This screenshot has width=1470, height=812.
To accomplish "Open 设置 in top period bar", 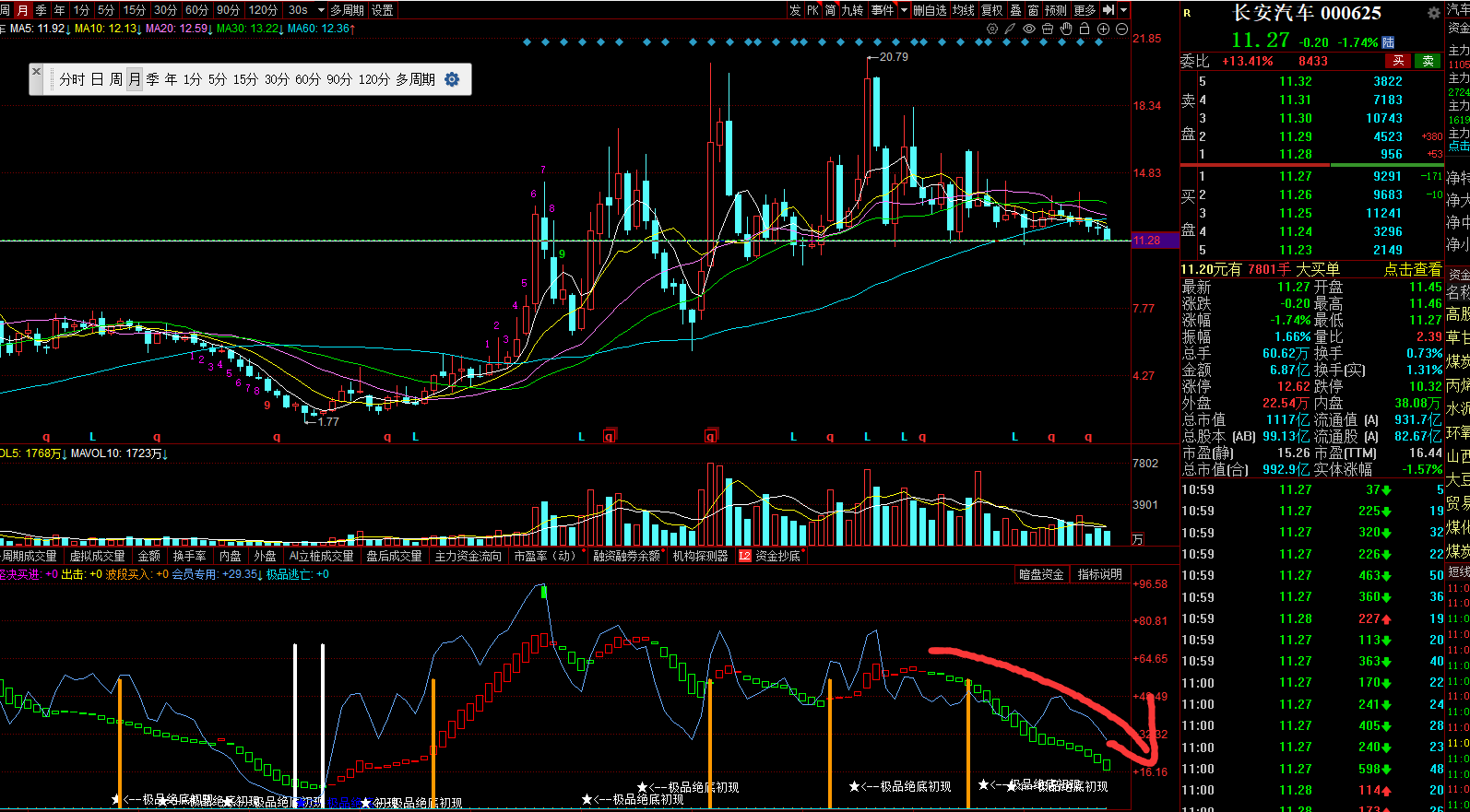I will [382, 10].
